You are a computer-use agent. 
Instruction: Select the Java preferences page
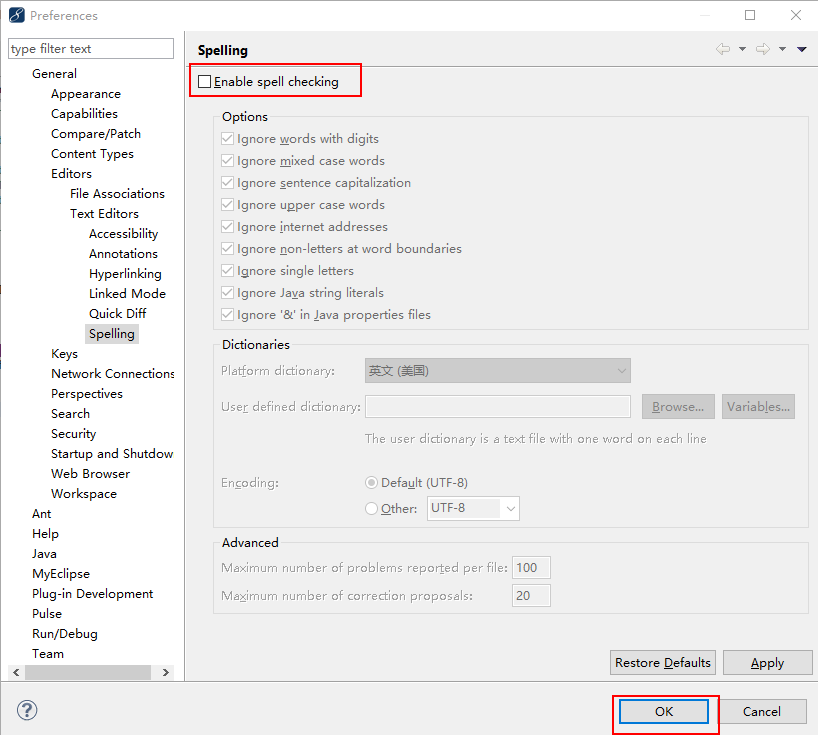44,553
